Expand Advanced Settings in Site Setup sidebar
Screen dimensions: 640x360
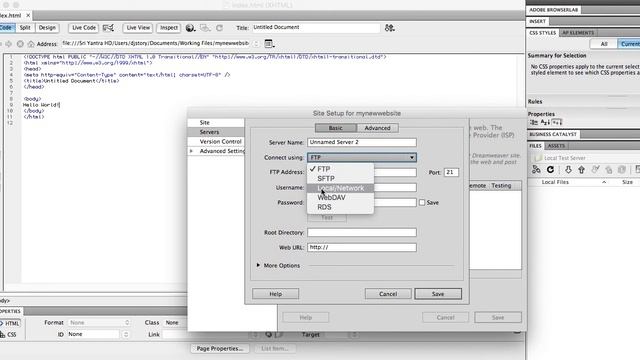[x=191, y=151]
